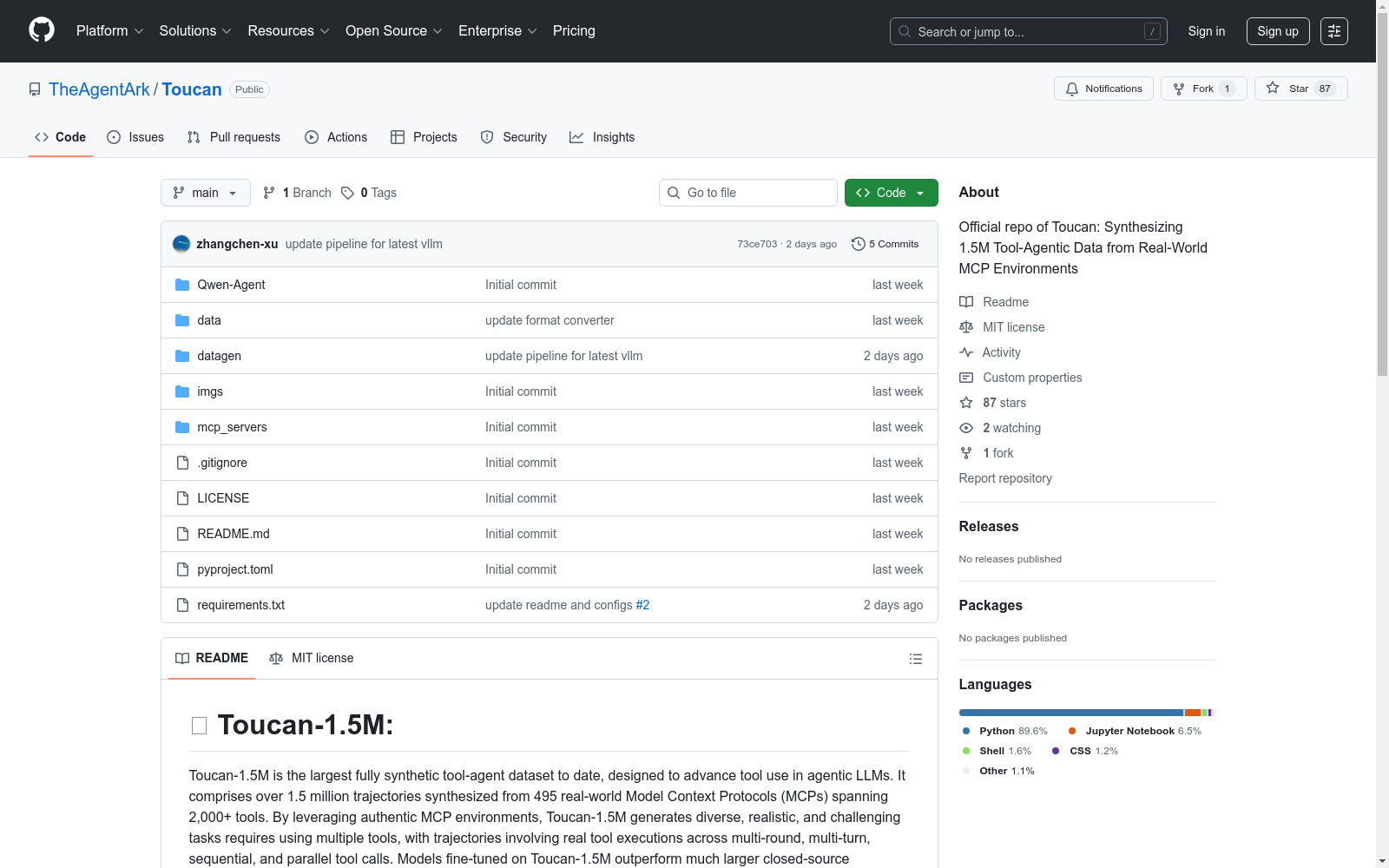
Task: Open the README outline icon
Action: click(x=915, y=659)
